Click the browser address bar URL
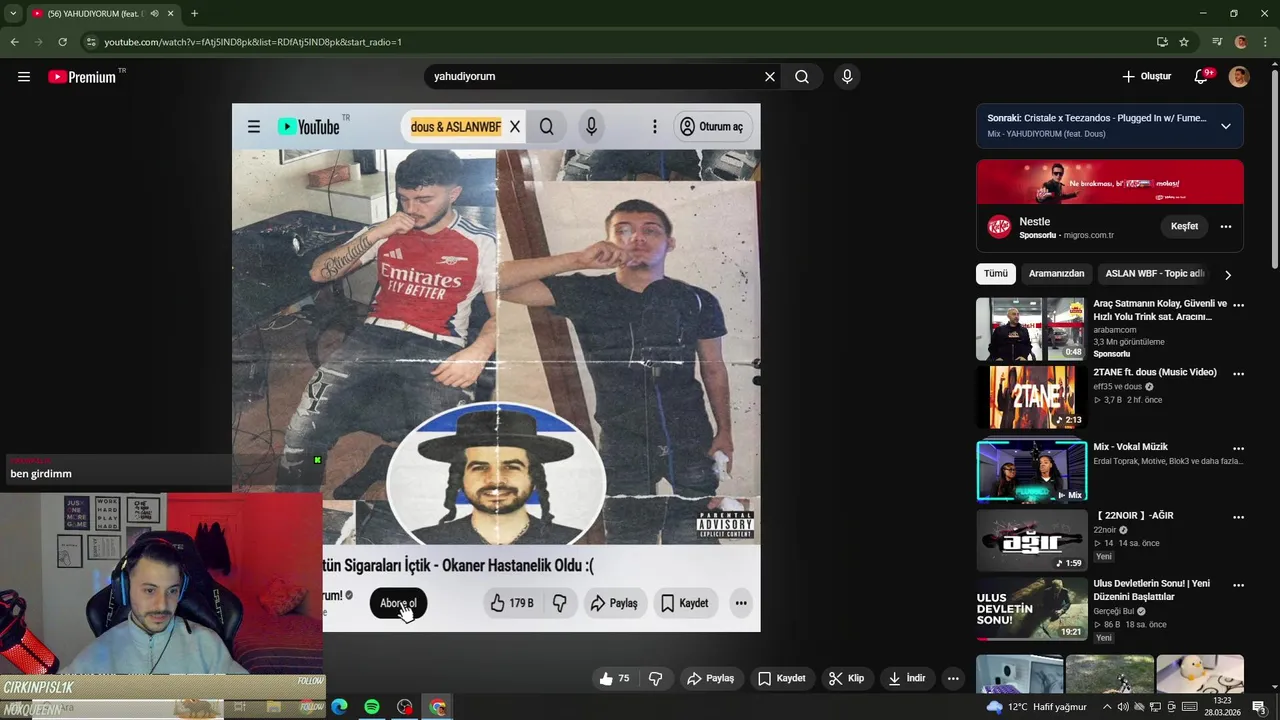Image resolution: width=1280 pixels, height=720 pixels. coord(253,42)
